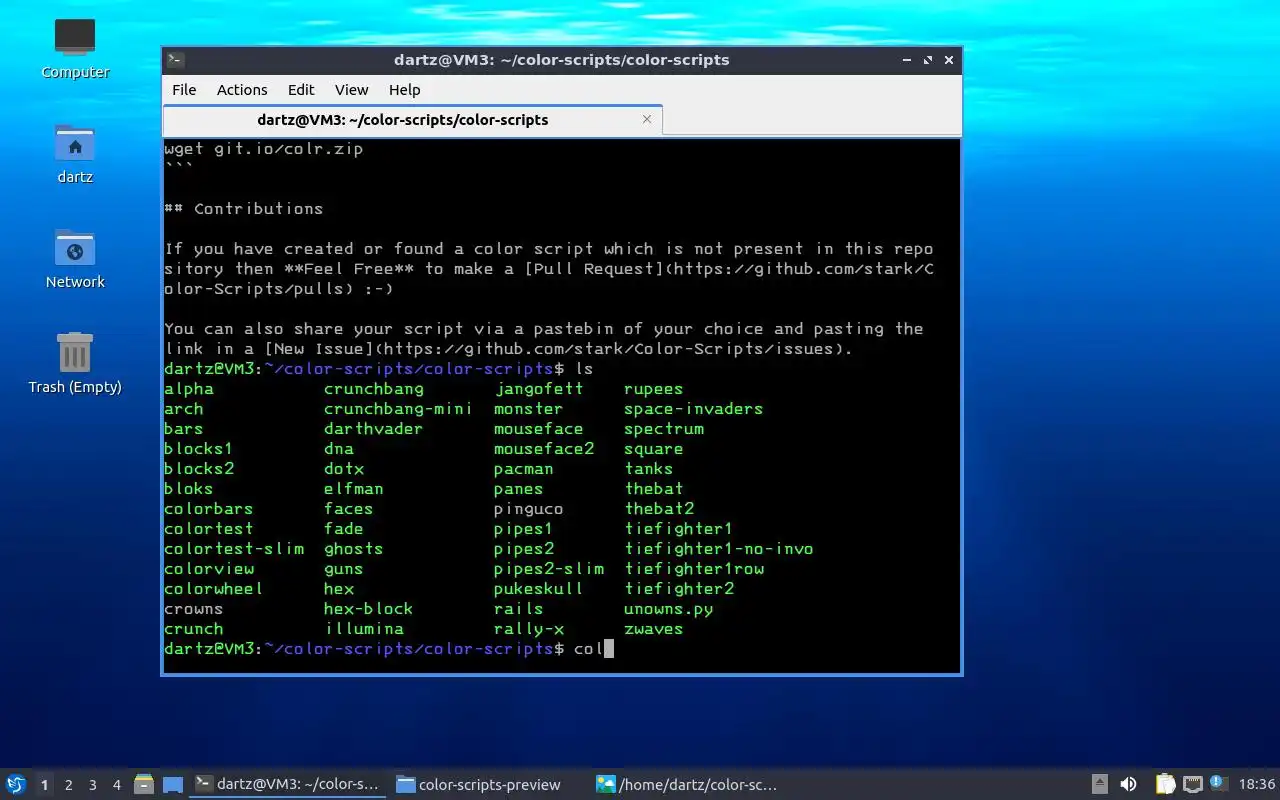Activate terminal window in taskbar
1280x800 pixels.
pos(288,784)
